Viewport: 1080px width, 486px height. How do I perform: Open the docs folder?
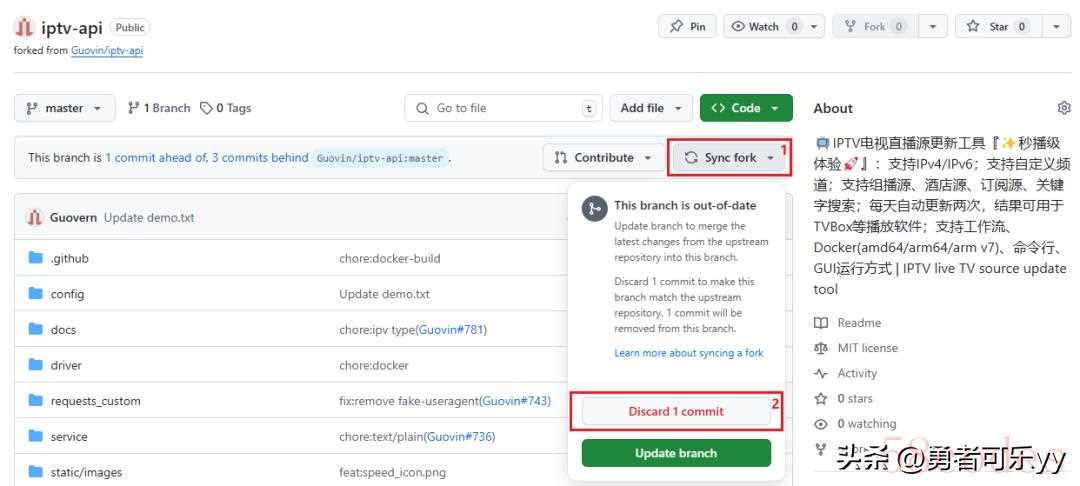pyautogui.click(x=63, y=330)
